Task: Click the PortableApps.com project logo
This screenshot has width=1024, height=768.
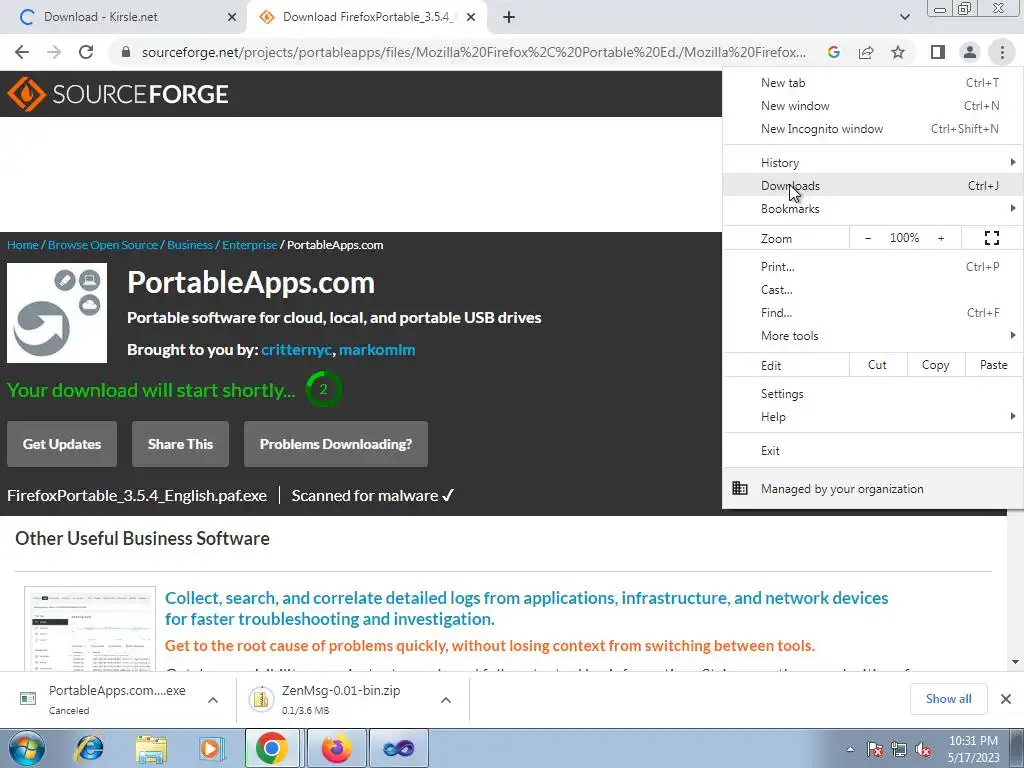Action: pos(57,313)
